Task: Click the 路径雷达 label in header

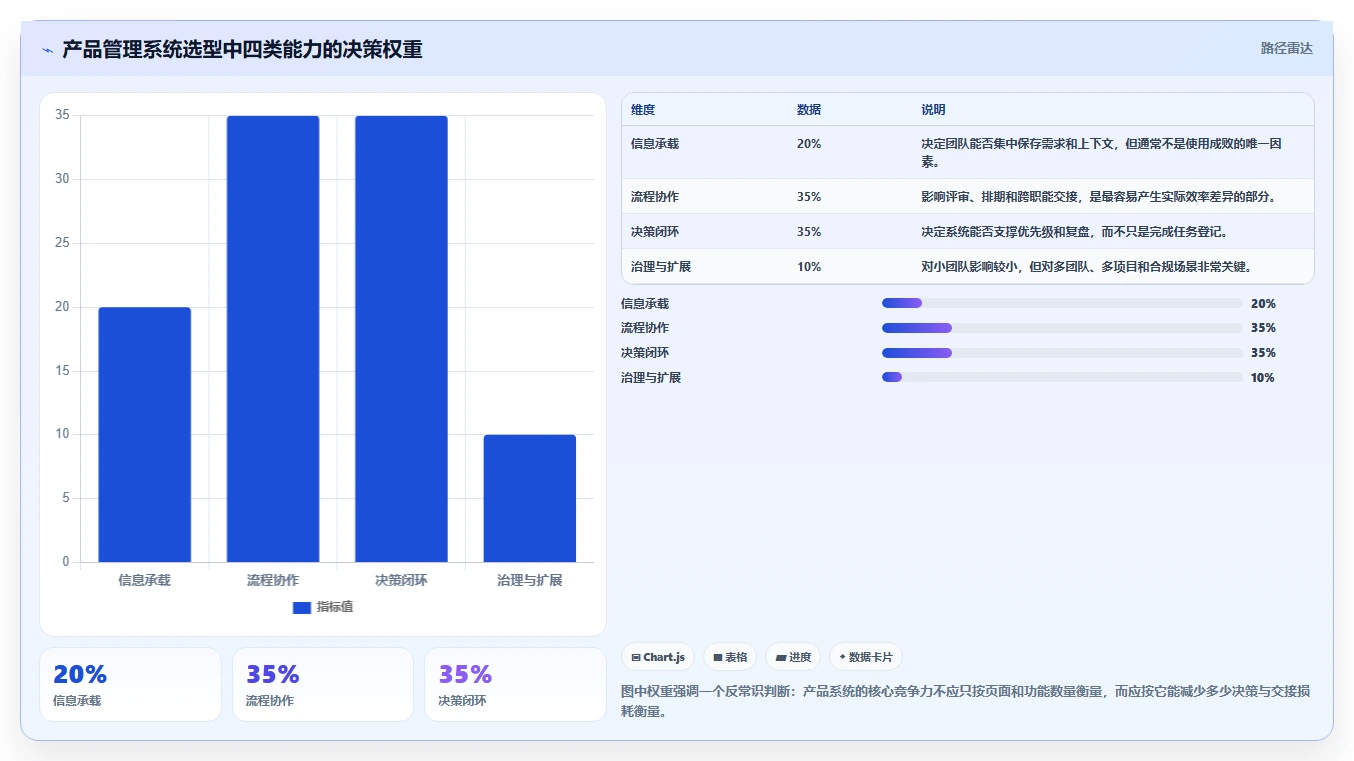Action: click(x=1286, y=48)
